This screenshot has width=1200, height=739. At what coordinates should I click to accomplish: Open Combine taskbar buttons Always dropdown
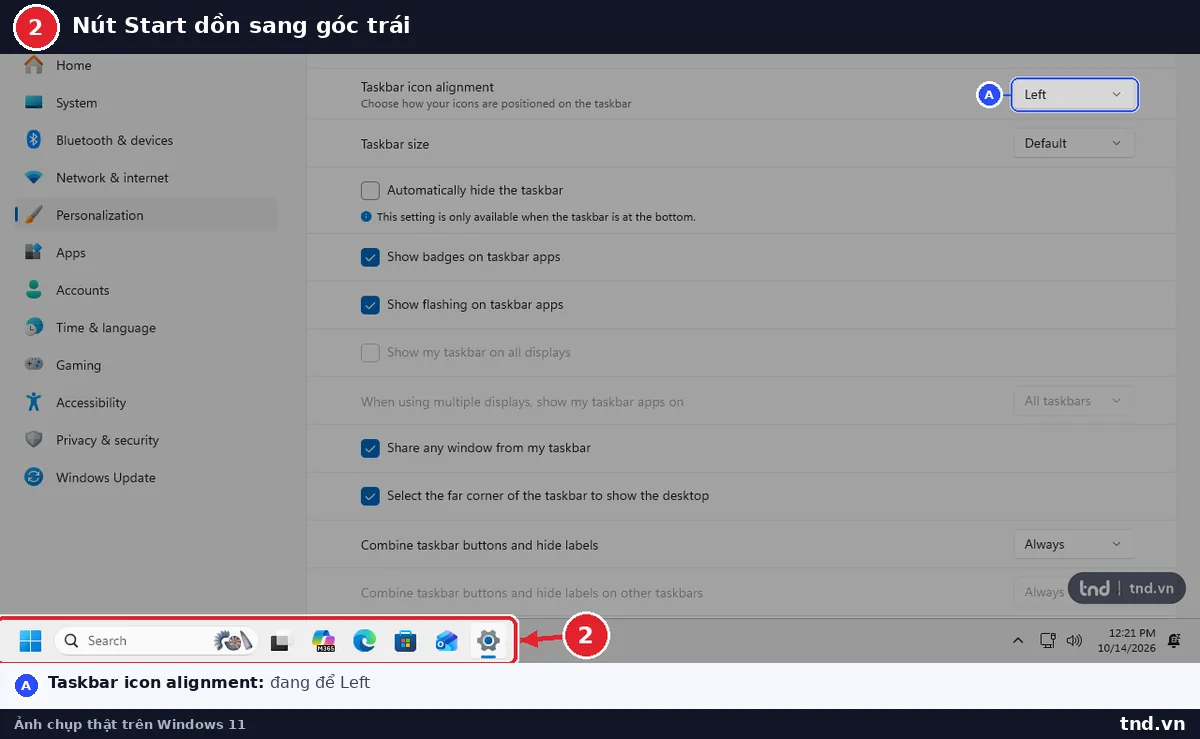(1074, 544)
